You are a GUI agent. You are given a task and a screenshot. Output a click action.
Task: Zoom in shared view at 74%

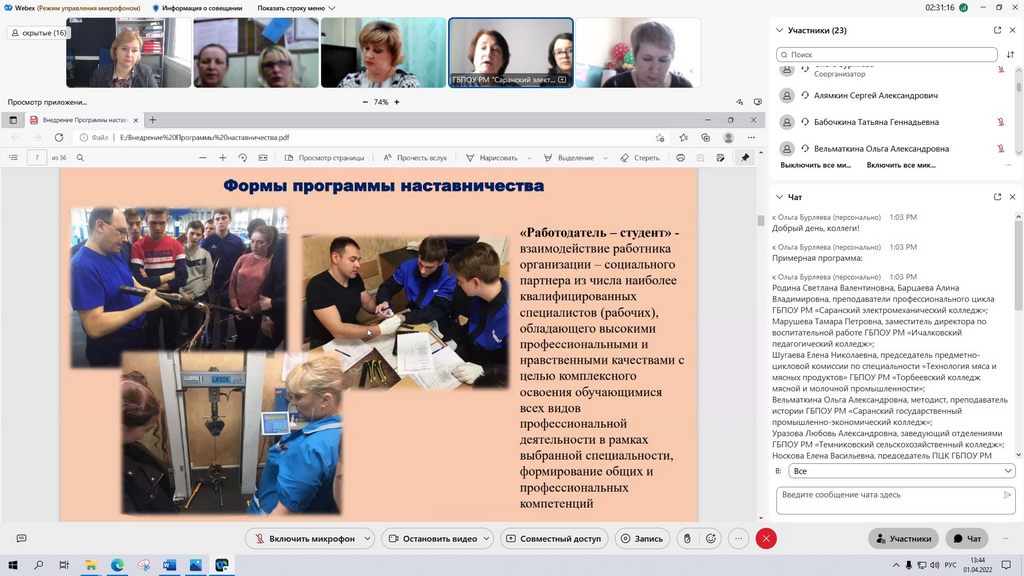(x=396, y=102)
